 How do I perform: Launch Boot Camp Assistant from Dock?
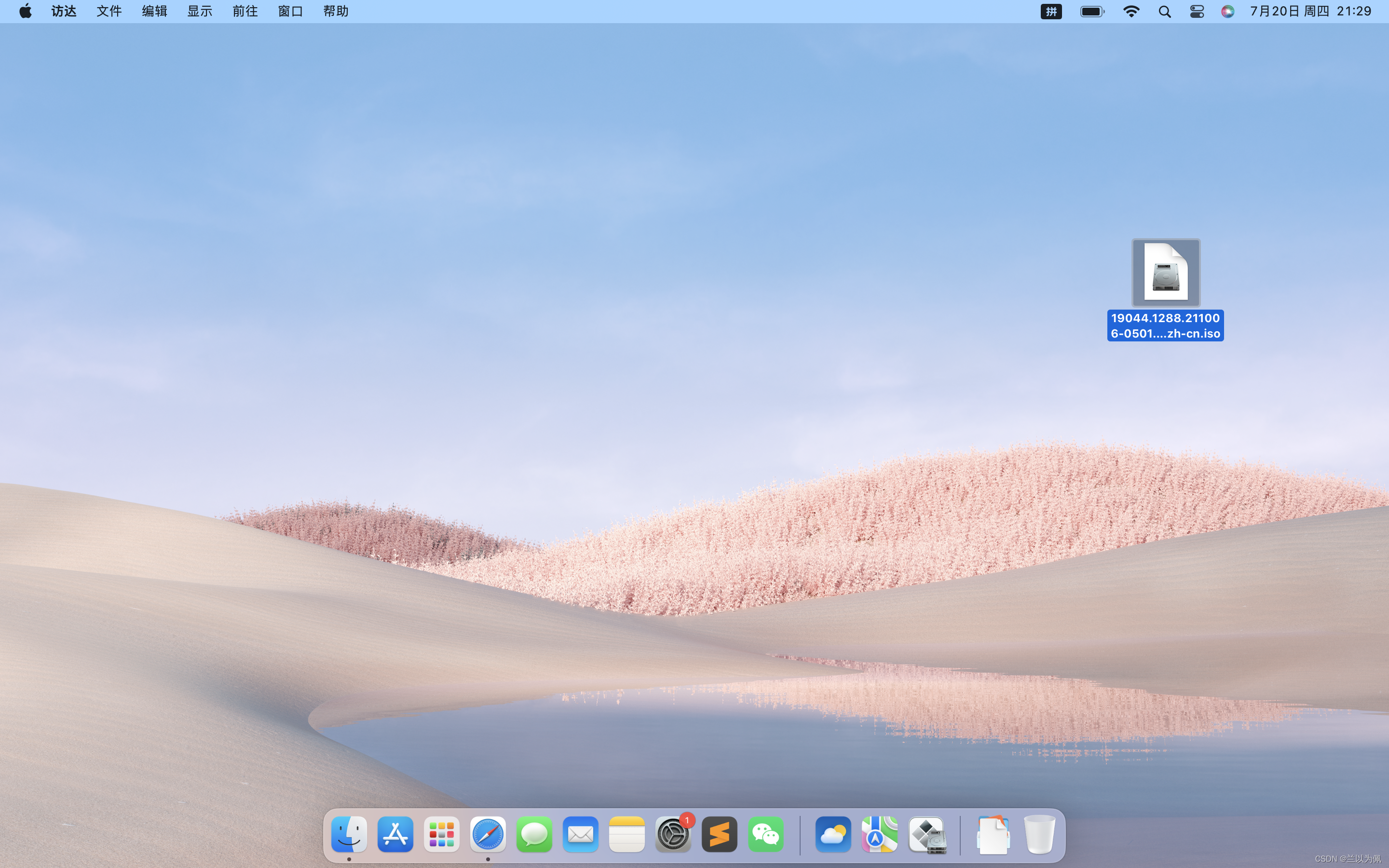[x=926, y=834]
